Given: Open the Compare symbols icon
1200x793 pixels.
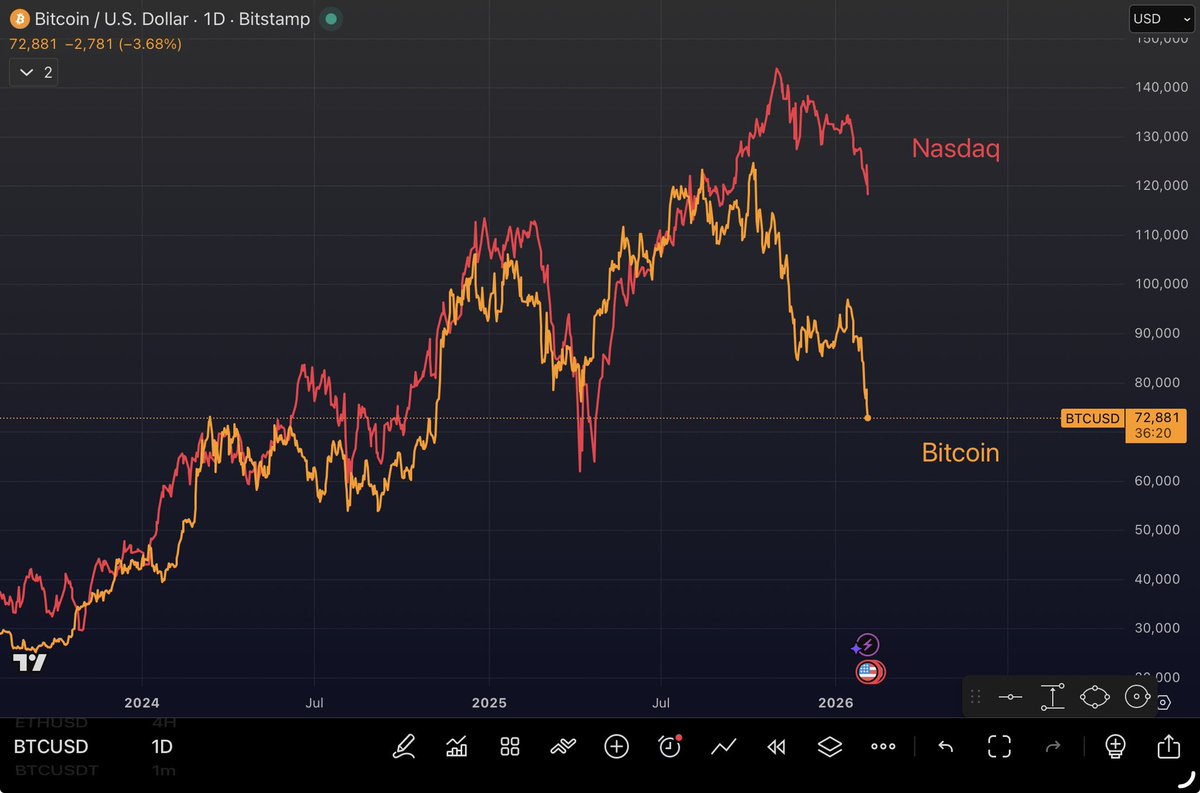Looking at the screenshot, I should [x=563, y=746].
